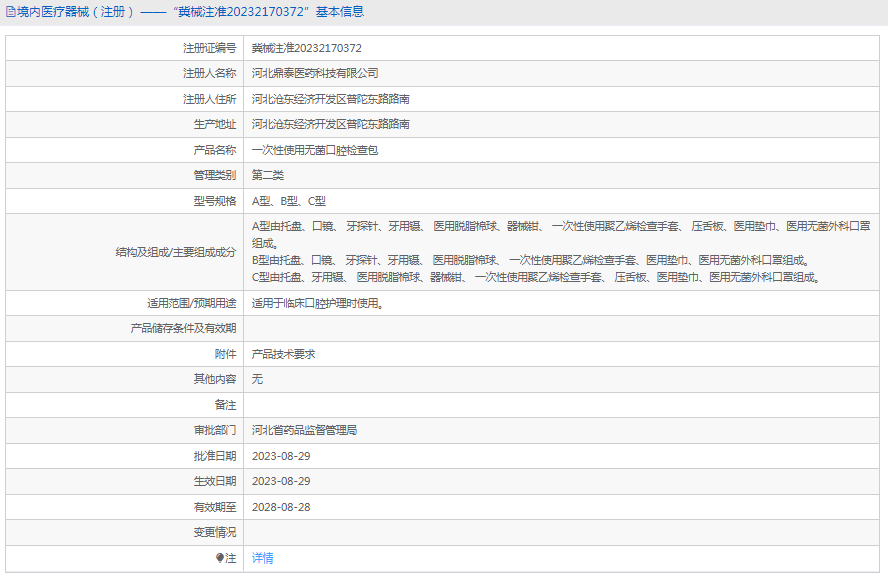
Task: Click management category value 第二类
Action: point(267,175)
